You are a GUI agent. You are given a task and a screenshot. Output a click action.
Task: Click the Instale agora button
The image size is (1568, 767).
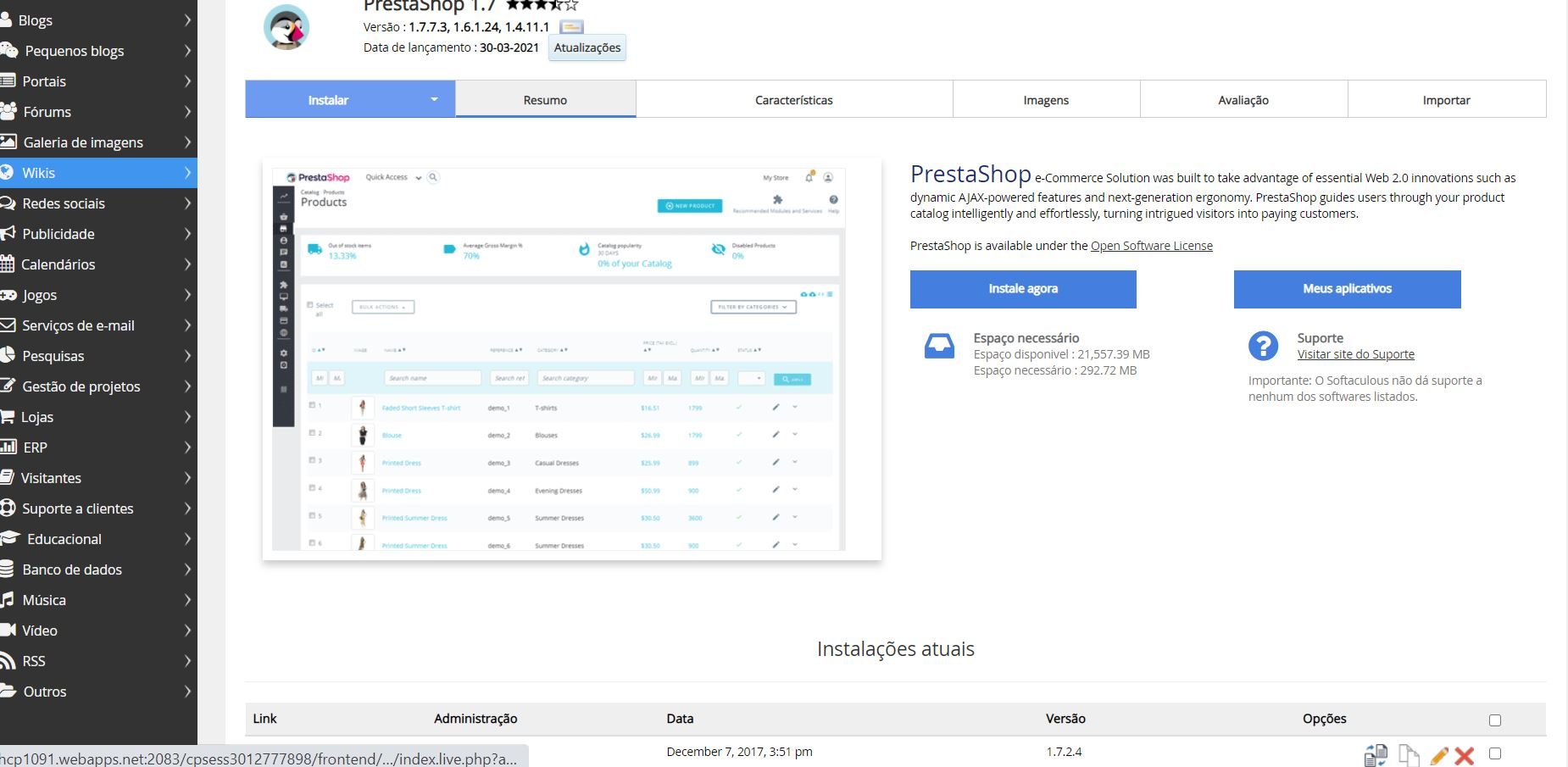[x=1023, y=289]
